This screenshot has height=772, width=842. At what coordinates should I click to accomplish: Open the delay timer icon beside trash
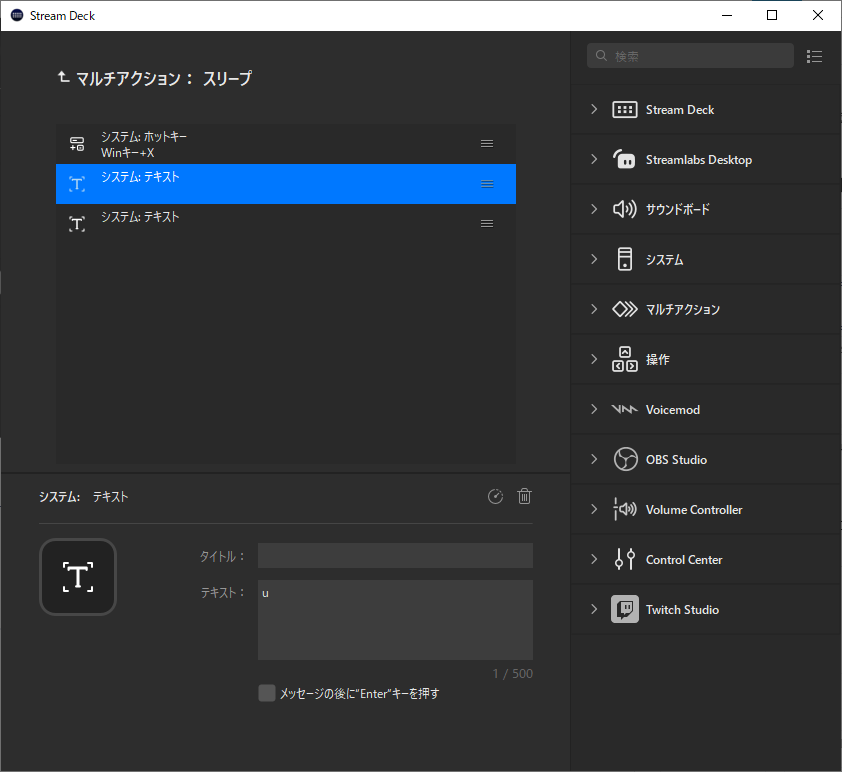coord(495,497)
